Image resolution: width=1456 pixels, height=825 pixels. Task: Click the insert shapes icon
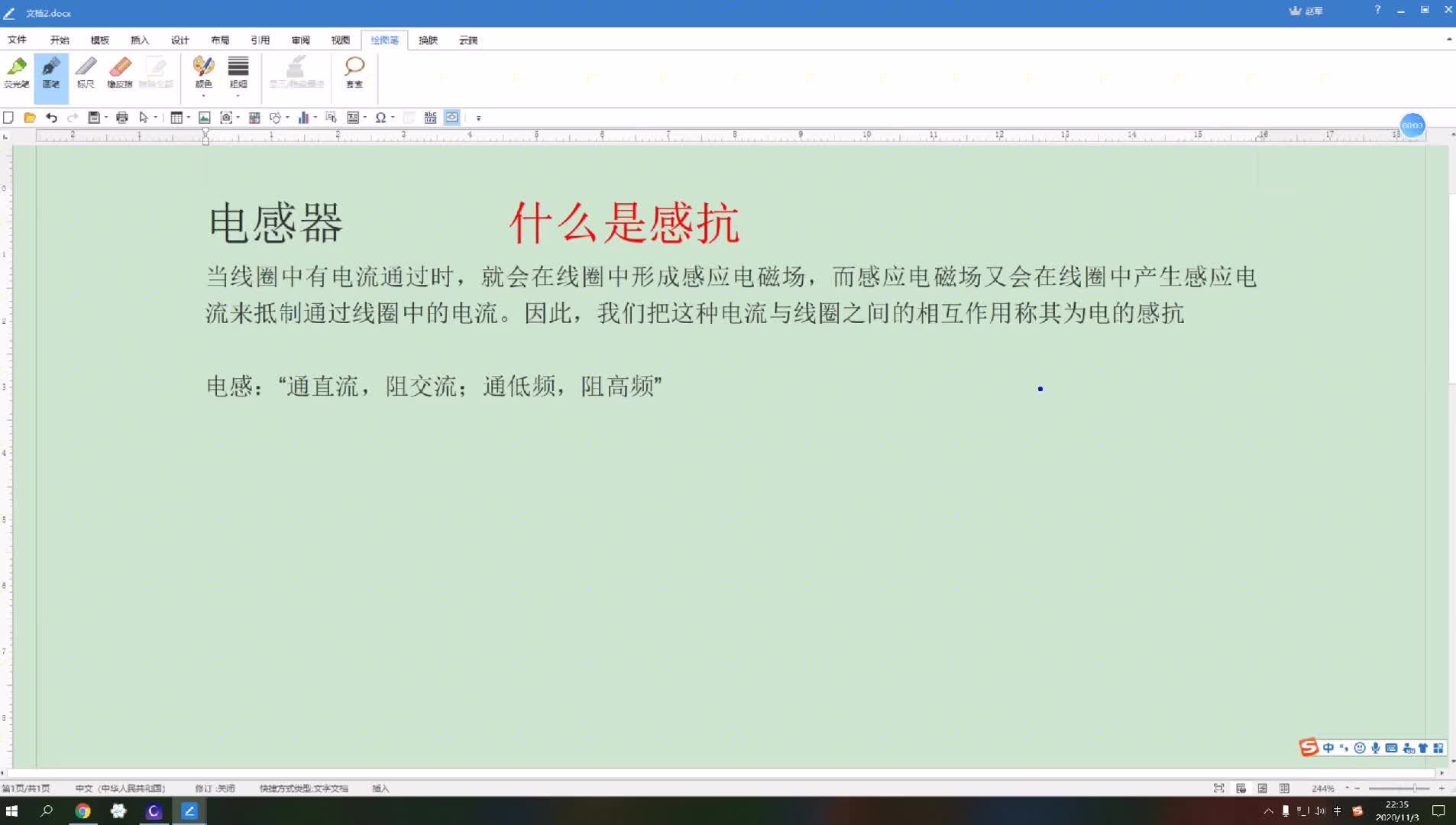275,118
